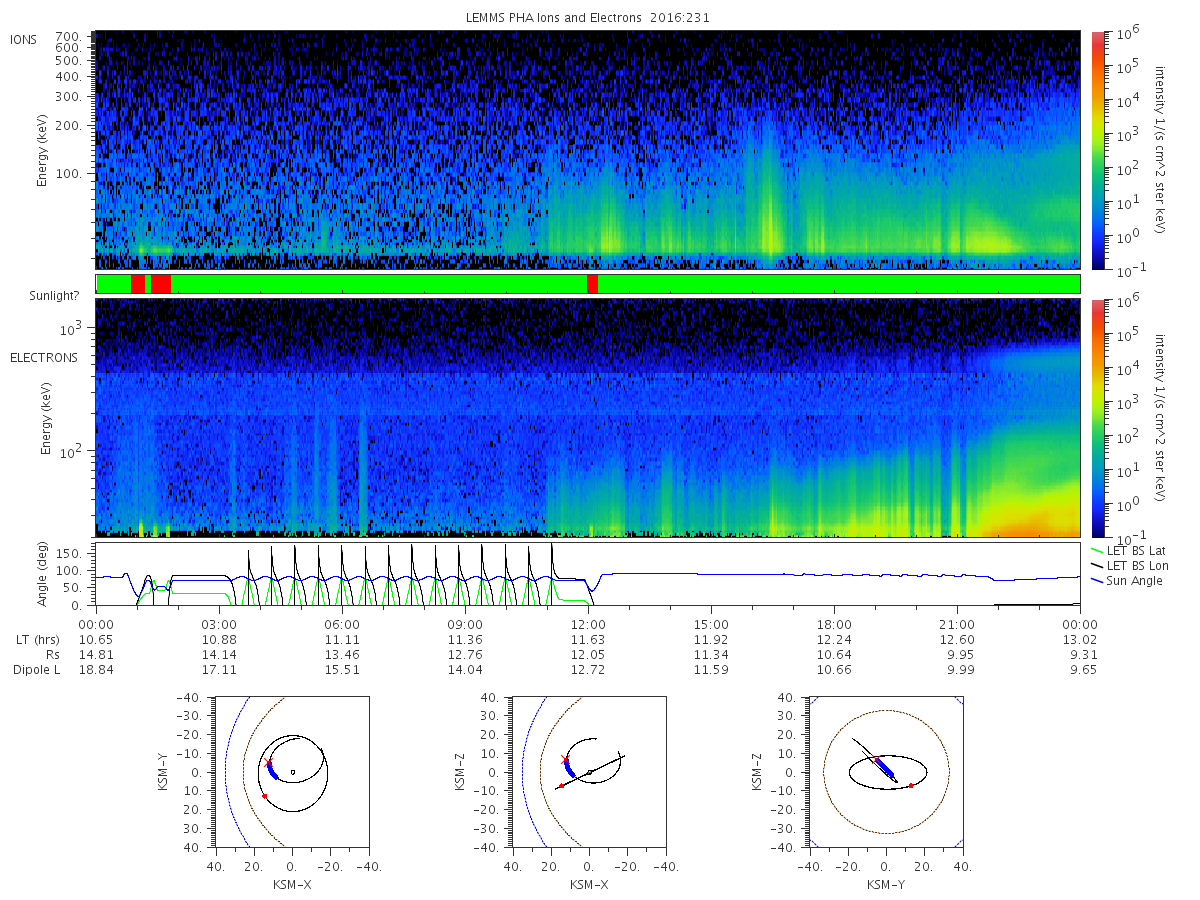The image size is (1200, 900).
Task: Click the Dipole L row label
Action: coord(36,670)
